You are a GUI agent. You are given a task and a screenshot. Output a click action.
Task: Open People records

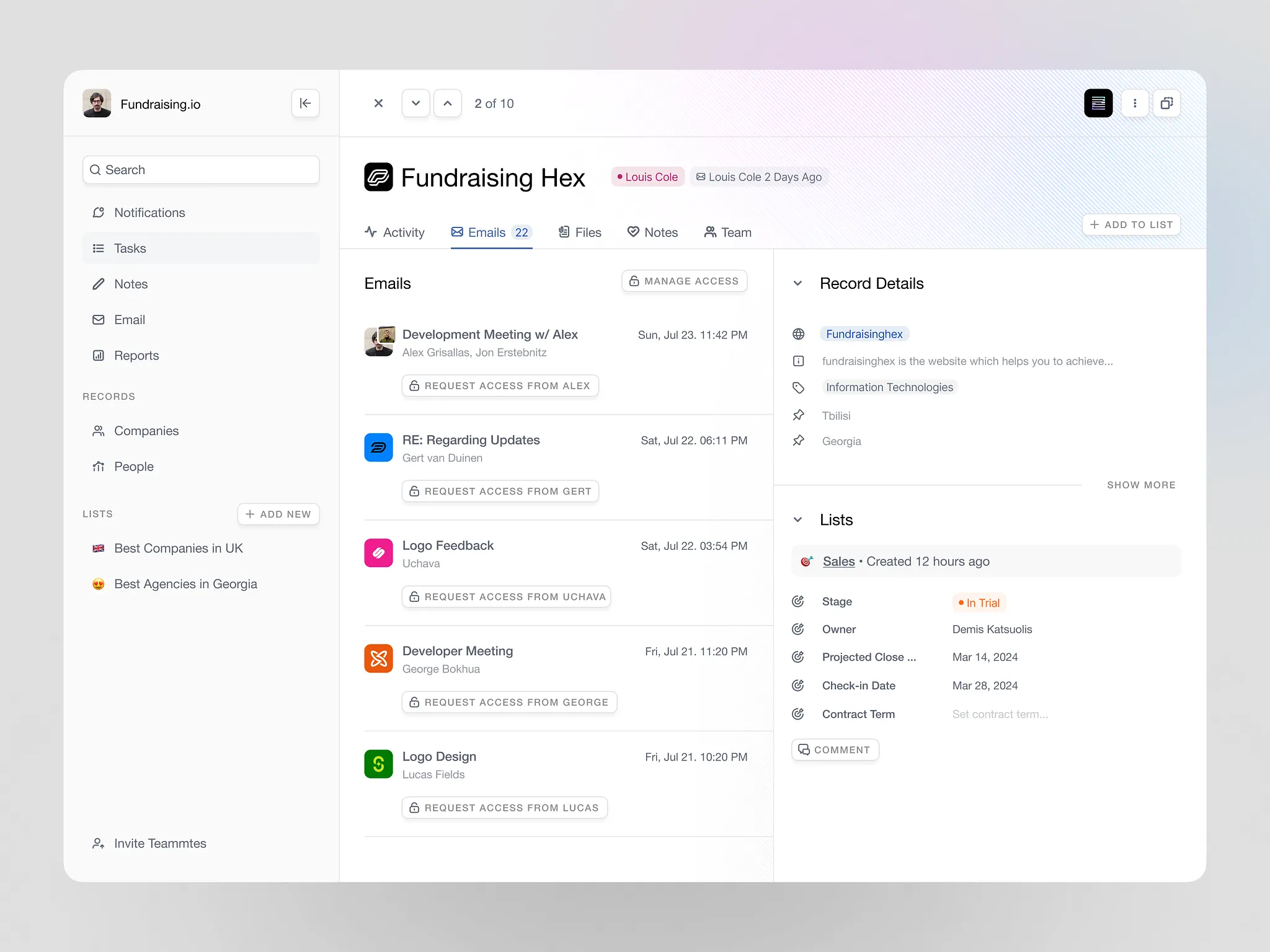click(201, 467)
